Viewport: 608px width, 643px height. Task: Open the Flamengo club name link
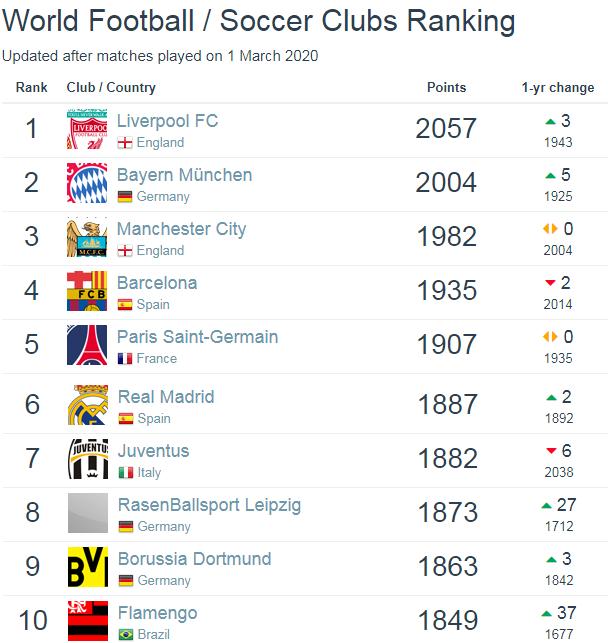point(157,613)
